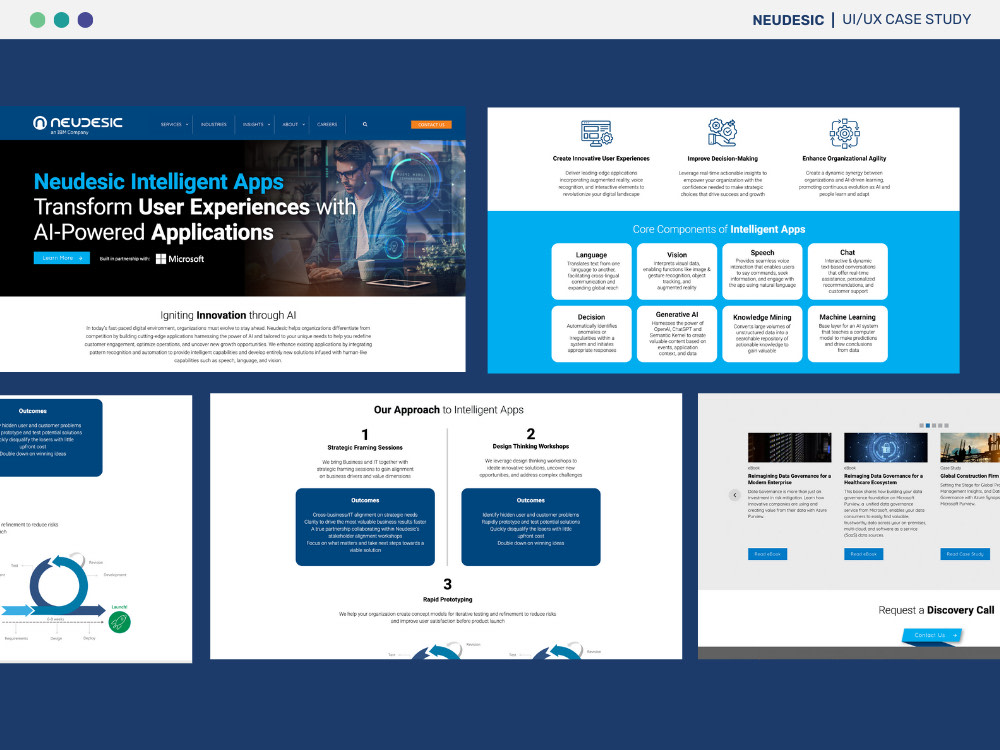This screenshot has height=750, width=1000.
Task: Click Read eBook under Modern Enterprise card
Action: click(x=767, y=554)
